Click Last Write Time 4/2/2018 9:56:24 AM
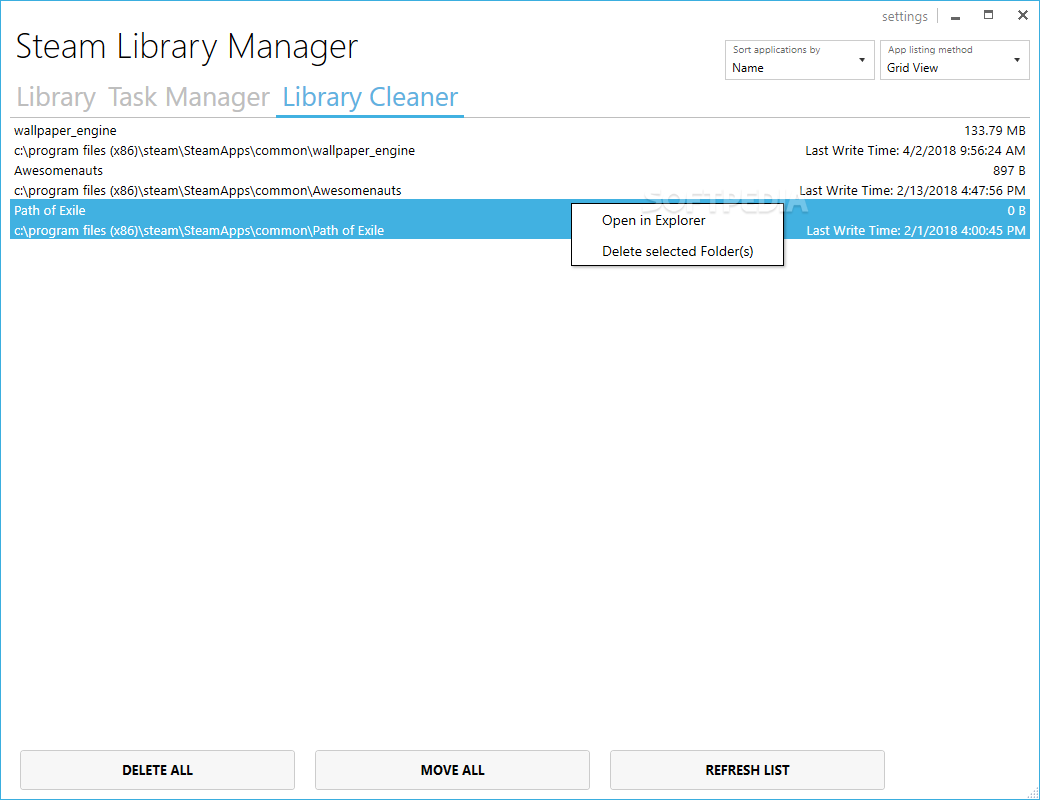The height and width of the screenshot is (800, 1040). click(x=915, y=151)
